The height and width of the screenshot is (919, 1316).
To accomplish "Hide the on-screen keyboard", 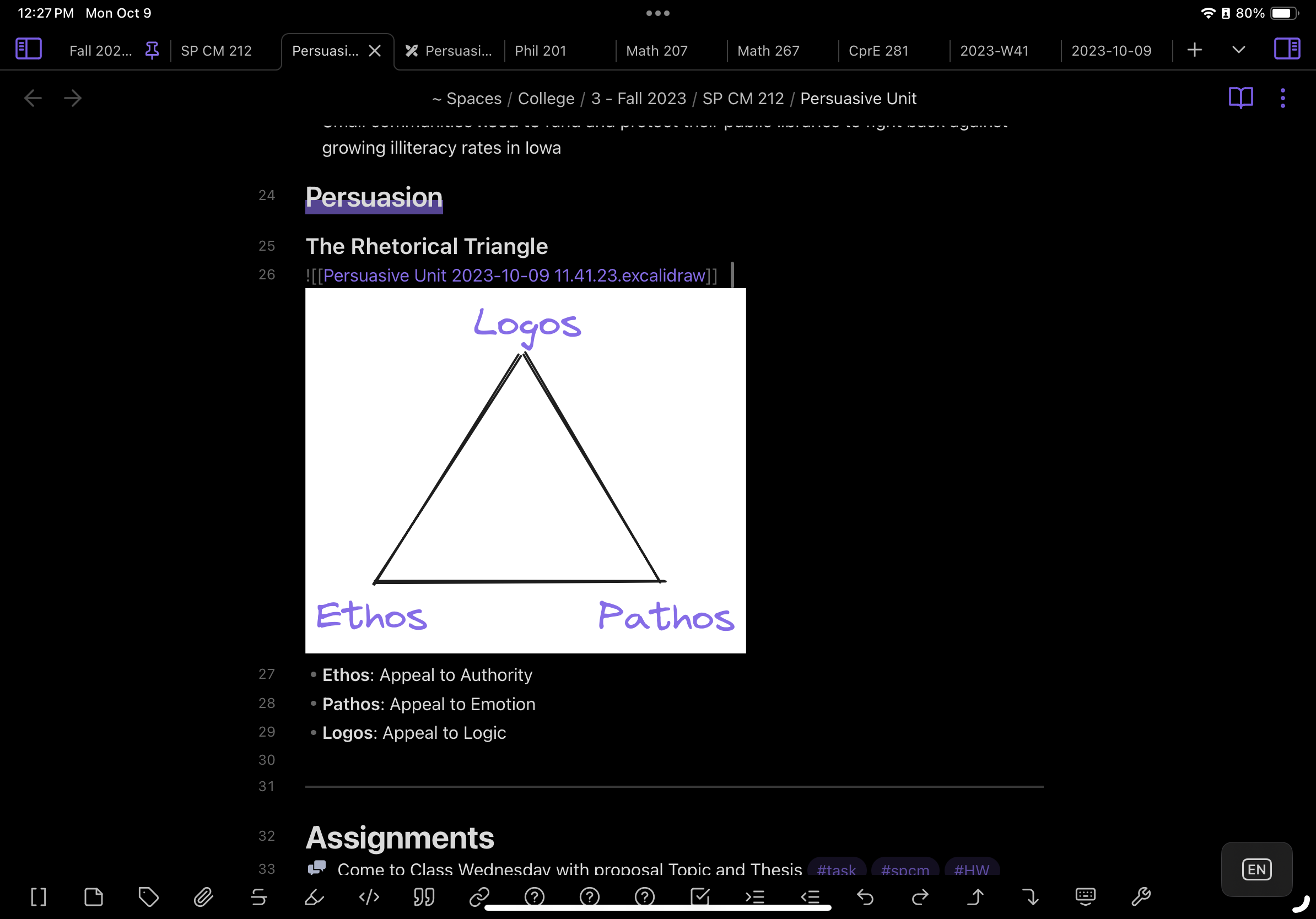I will 1086,897.
